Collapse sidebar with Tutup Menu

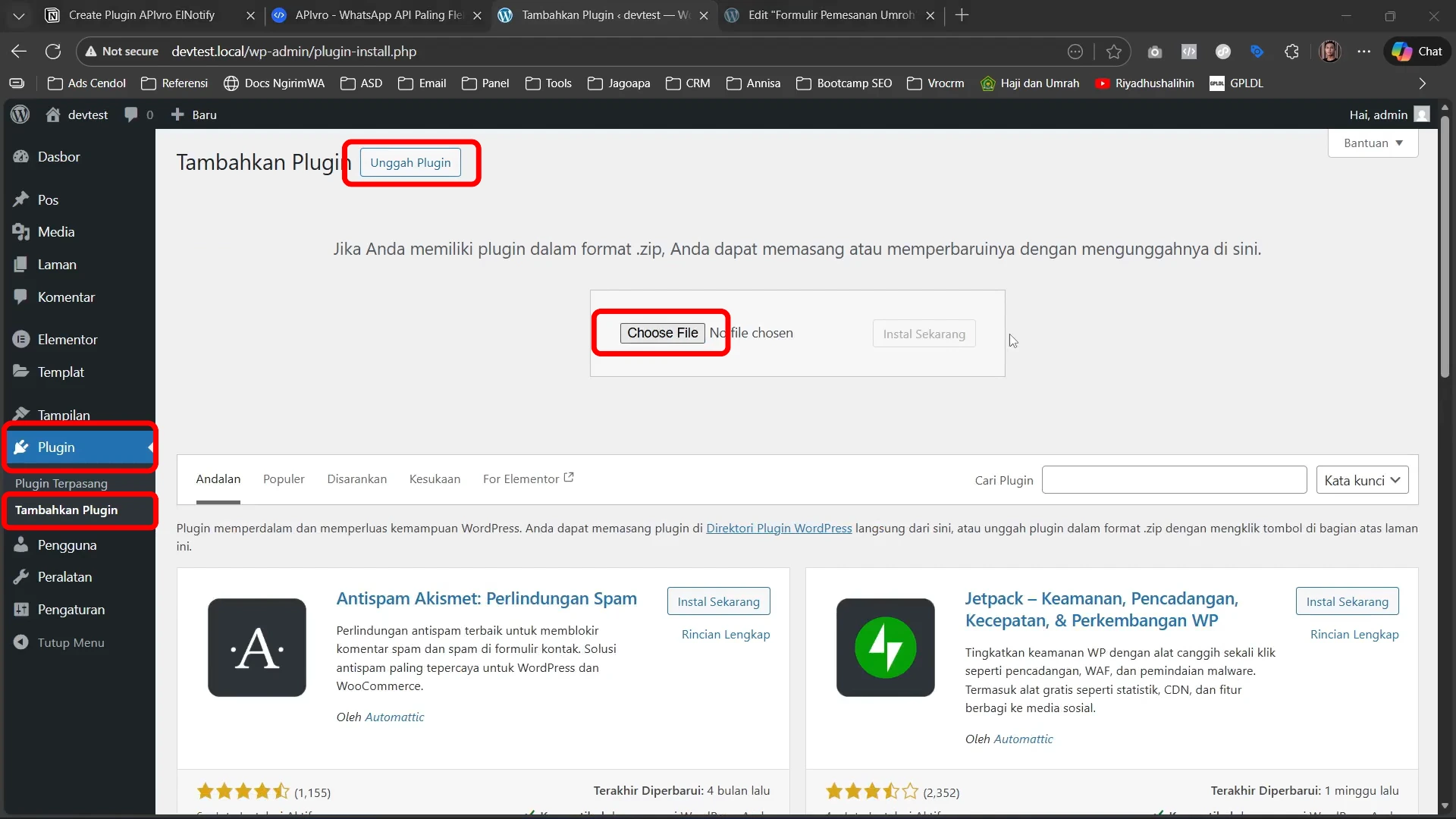(x=71, y=643)
